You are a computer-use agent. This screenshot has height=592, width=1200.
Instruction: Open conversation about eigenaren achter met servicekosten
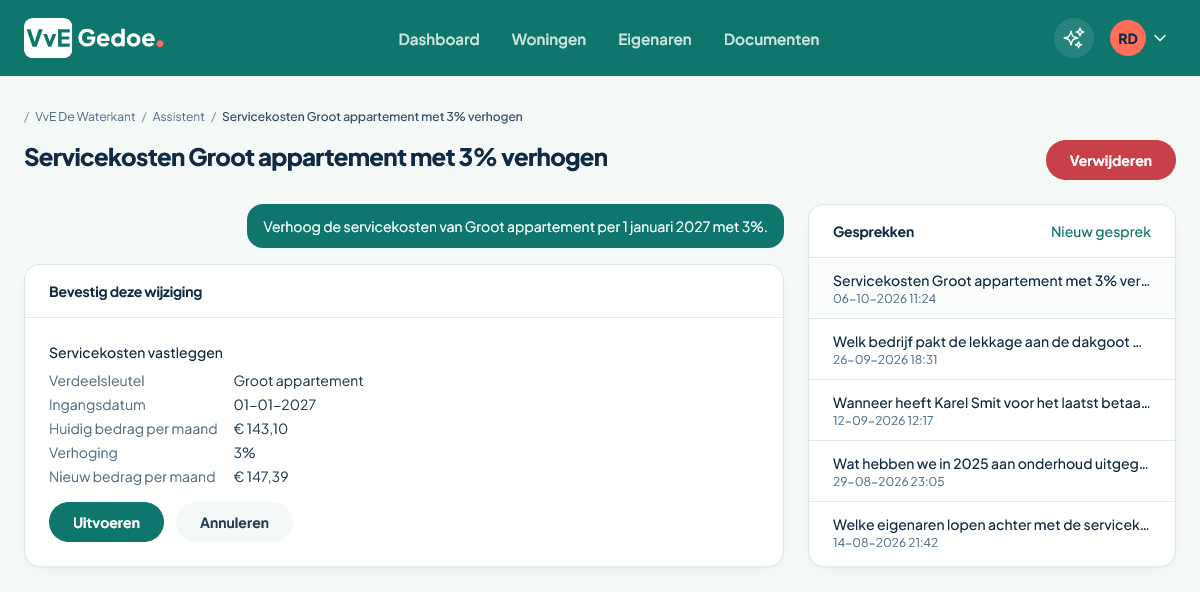point(992,533)
